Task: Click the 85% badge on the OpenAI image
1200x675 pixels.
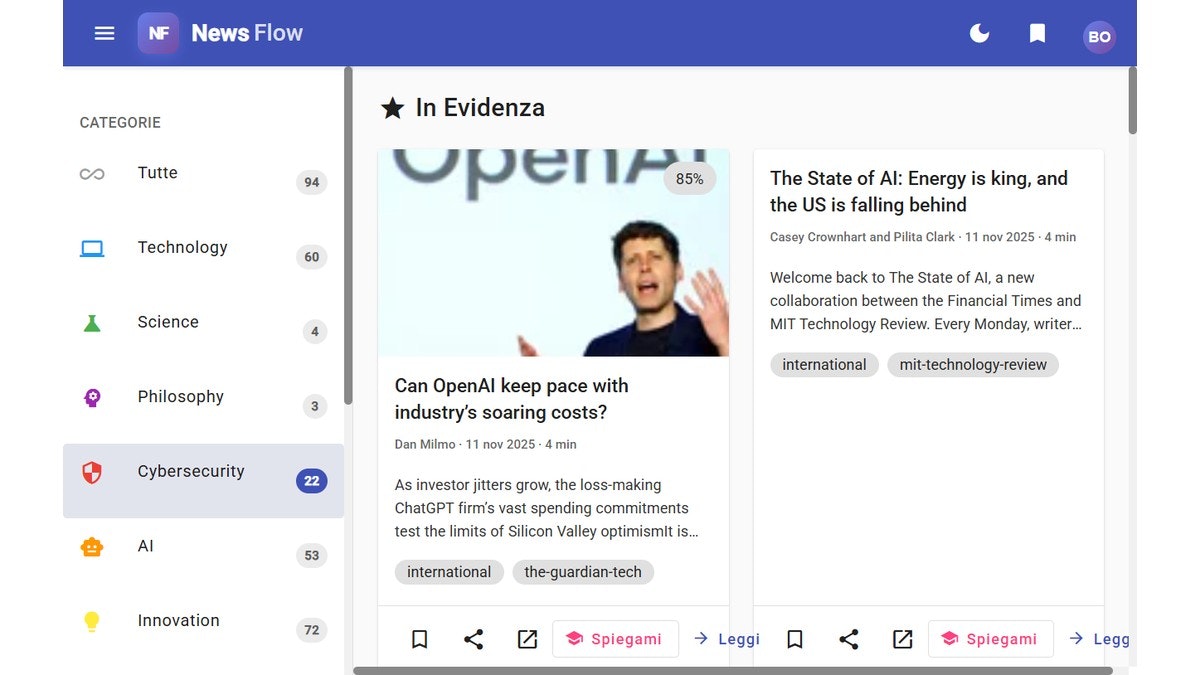Action: tap(690, 179)
